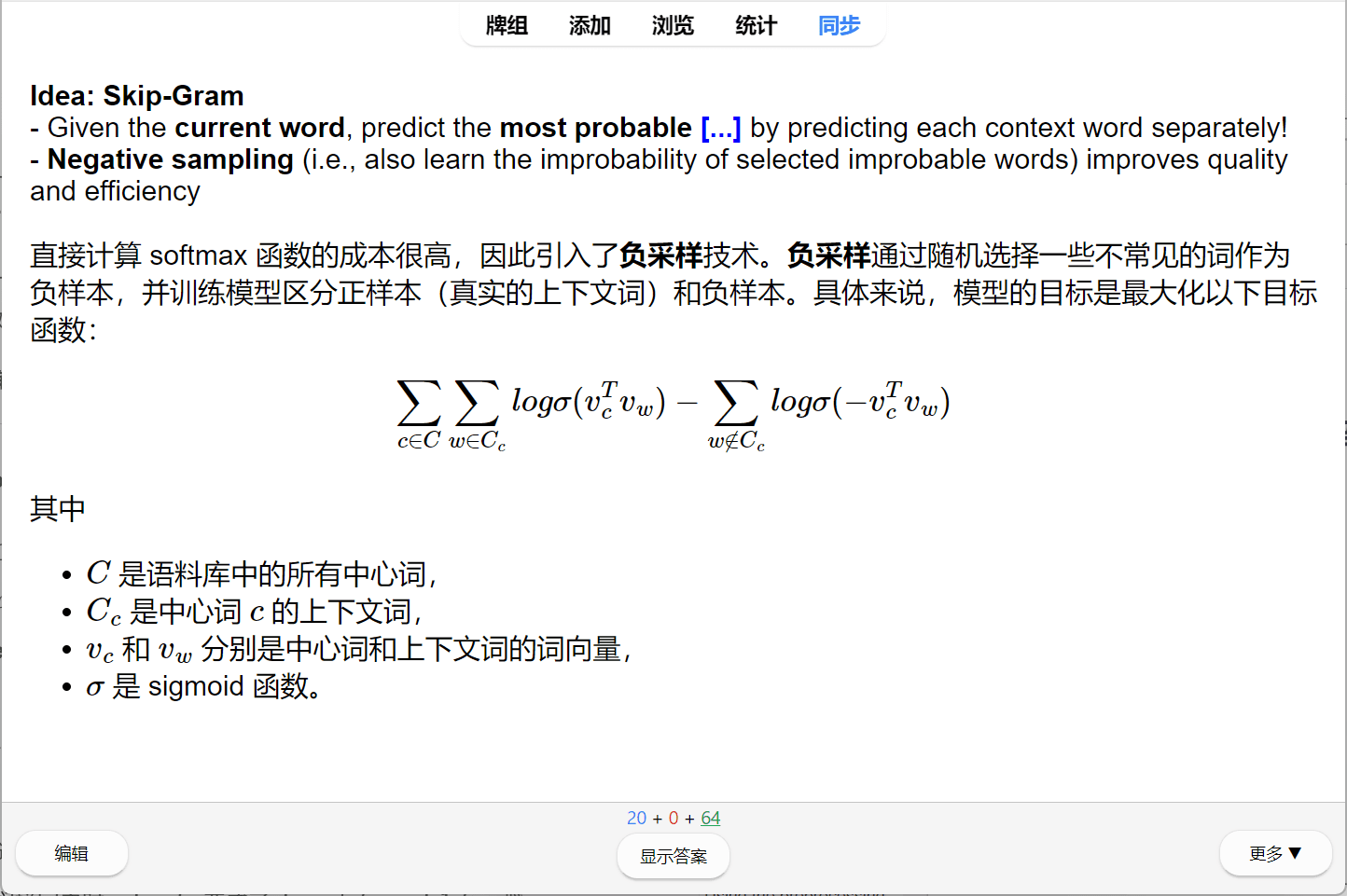Click the underlined review count 64
Screen dimensions: 1347x896
(x=710, y=818)
